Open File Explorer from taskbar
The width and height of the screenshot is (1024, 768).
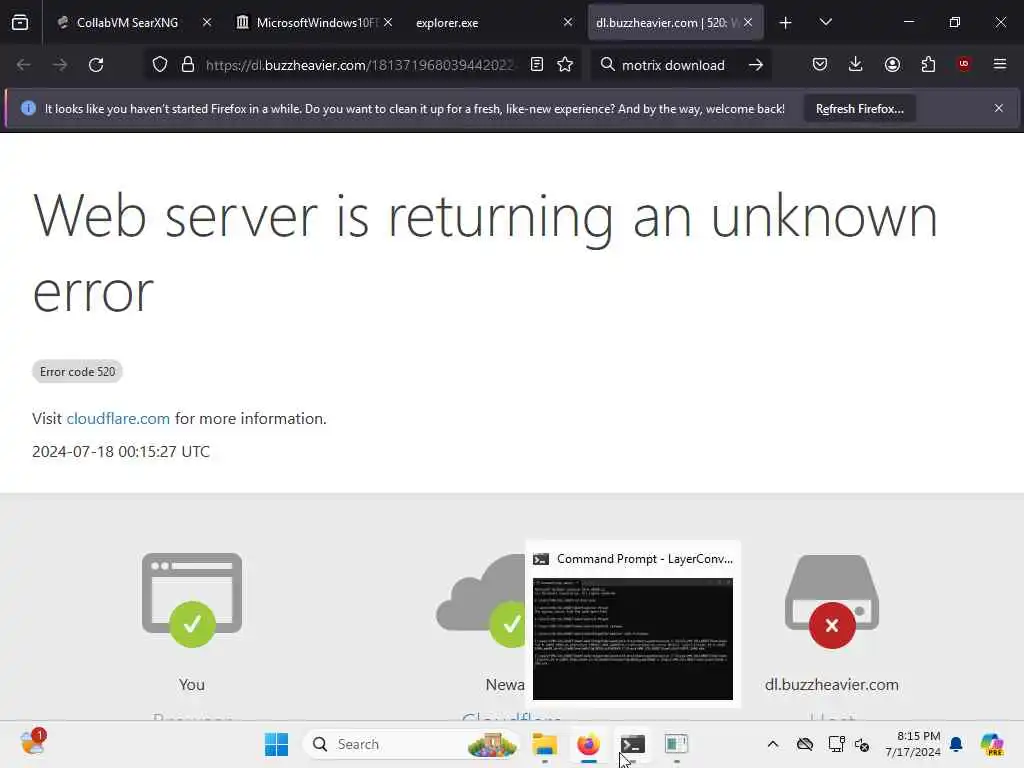(x=544, y=744)
